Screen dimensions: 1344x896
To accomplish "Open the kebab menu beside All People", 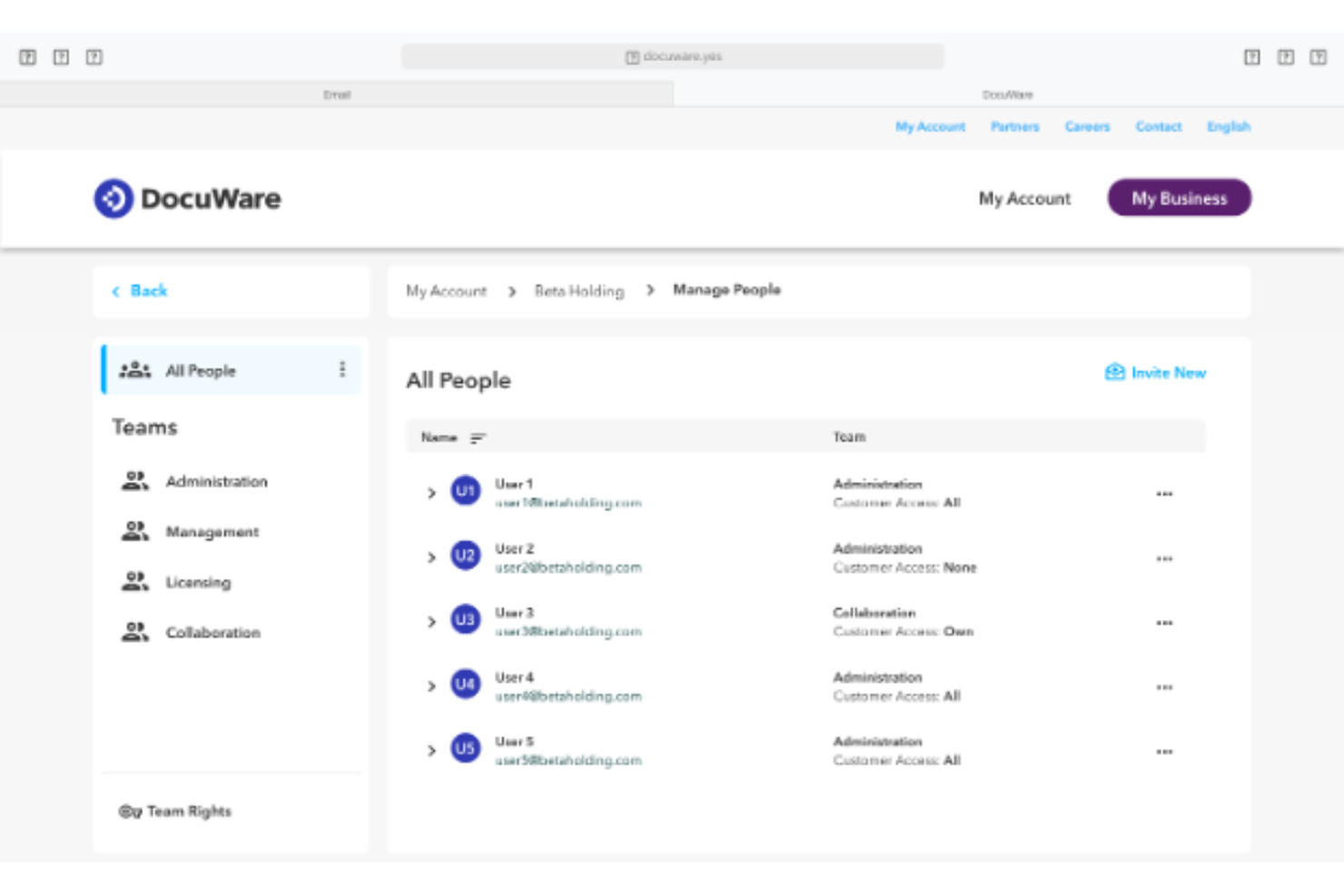I will point(342,369).
